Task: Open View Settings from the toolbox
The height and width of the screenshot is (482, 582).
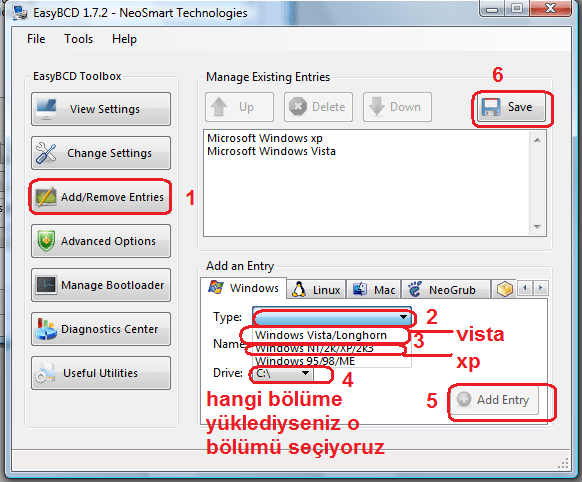Action: coord(101,109)
